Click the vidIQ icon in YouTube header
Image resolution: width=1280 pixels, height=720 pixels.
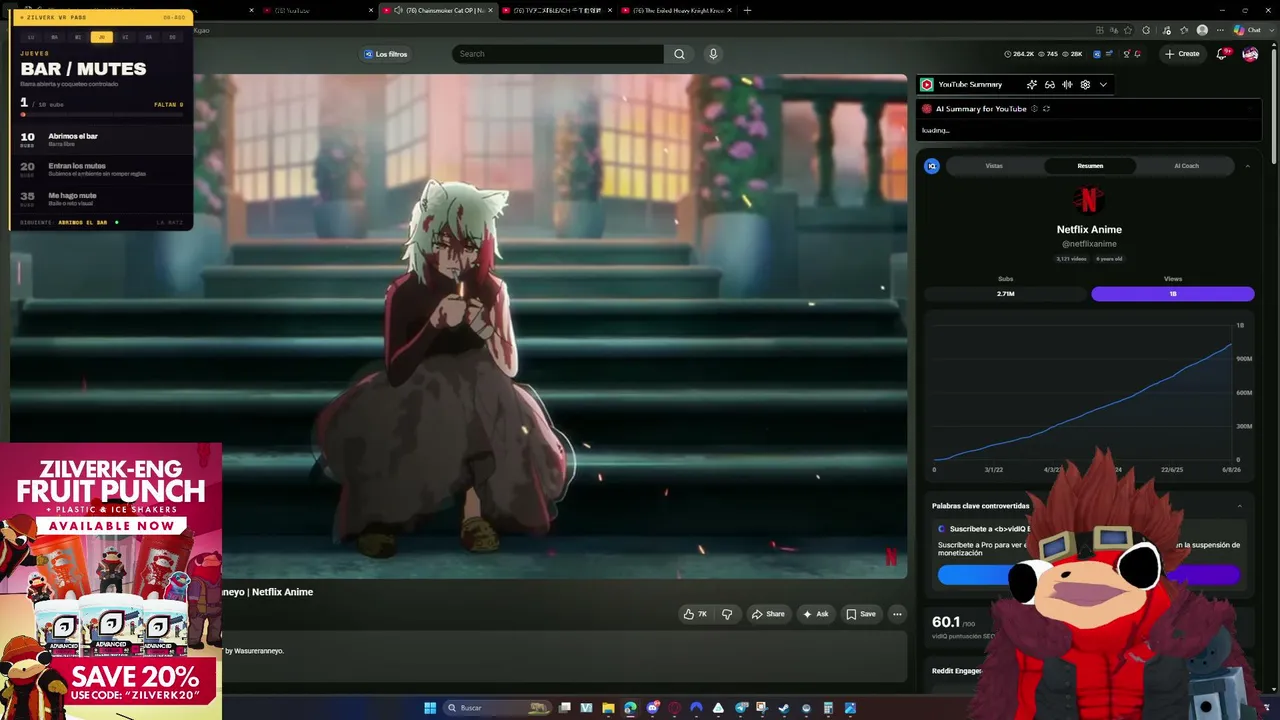(x=1097, y=54)
